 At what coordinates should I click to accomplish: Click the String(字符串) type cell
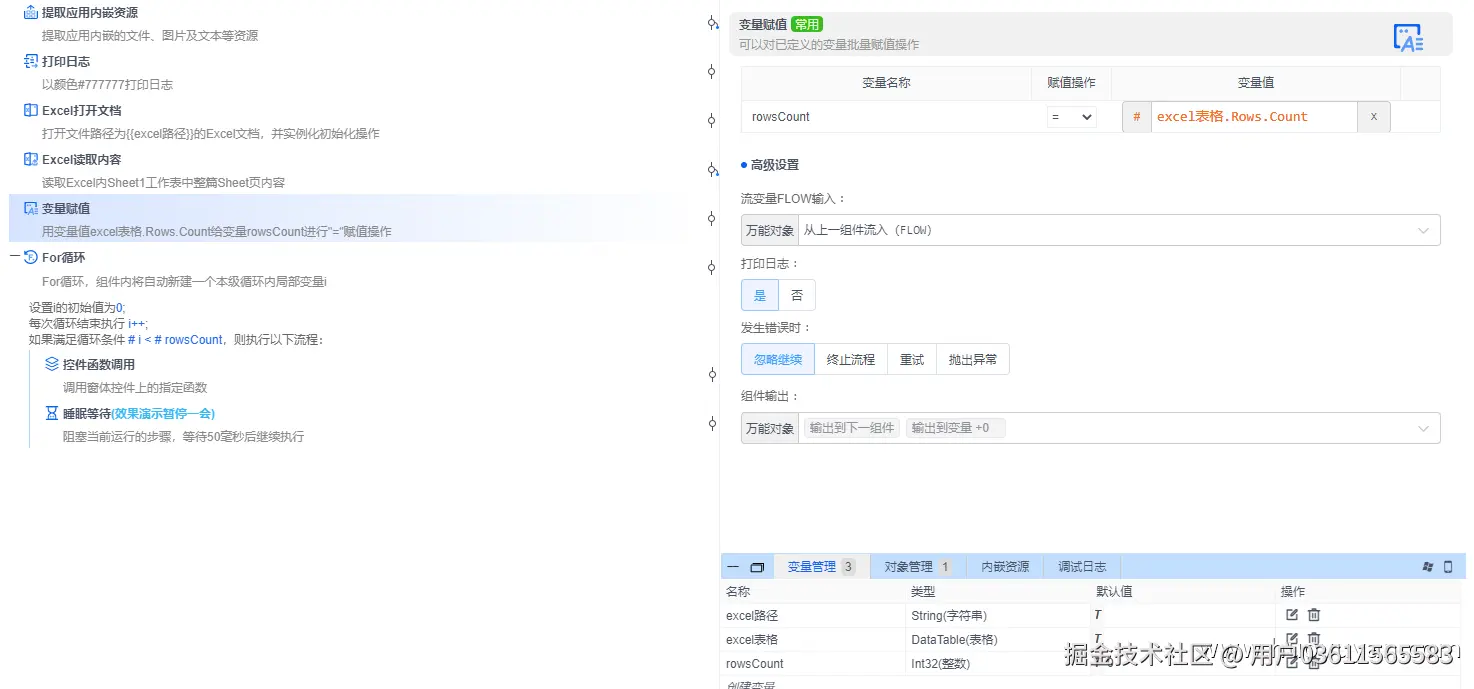coord(949,615)
